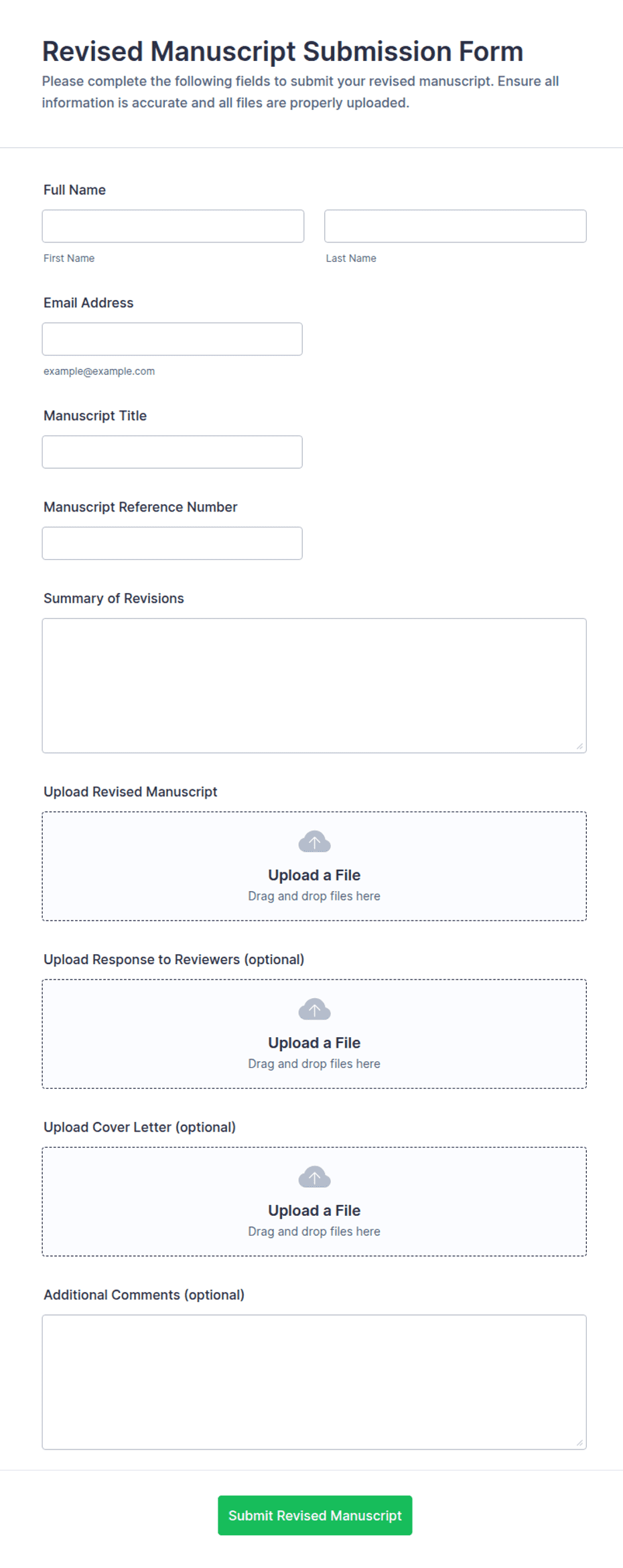Click into the Manuscript Title field
Image resolution: width=623 pixels, height=1568 pixels.
click(172, 452)
